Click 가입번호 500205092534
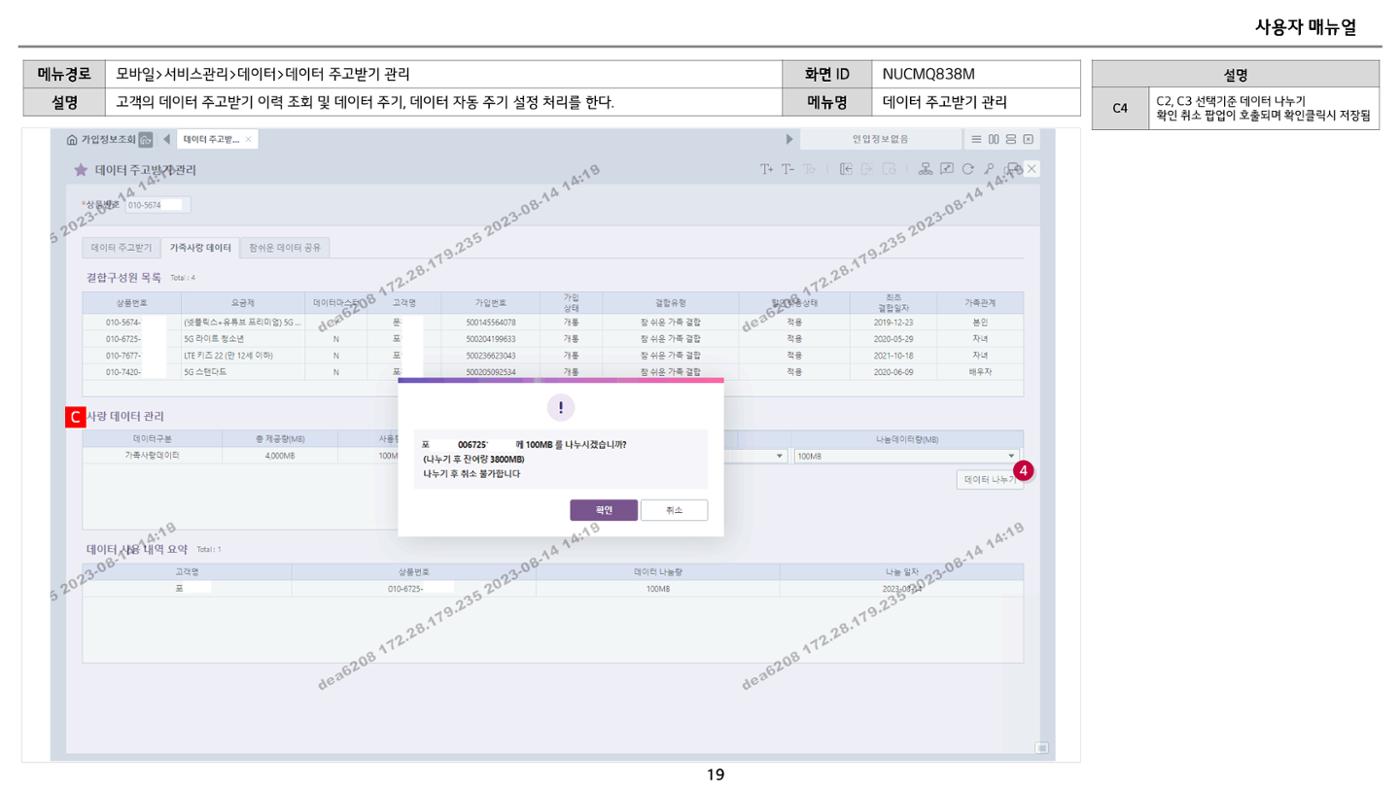The image size is (1400, 788). coord(491,372)
